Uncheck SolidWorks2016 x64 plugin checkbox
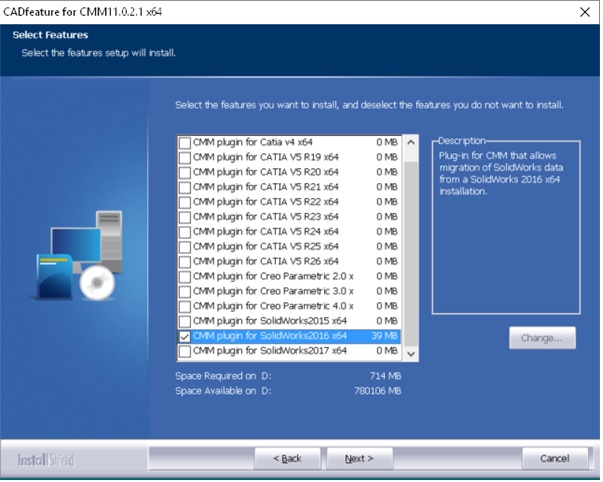Image resolution: width=603 pixels, height=482 pixels. [x=185, y=337]
